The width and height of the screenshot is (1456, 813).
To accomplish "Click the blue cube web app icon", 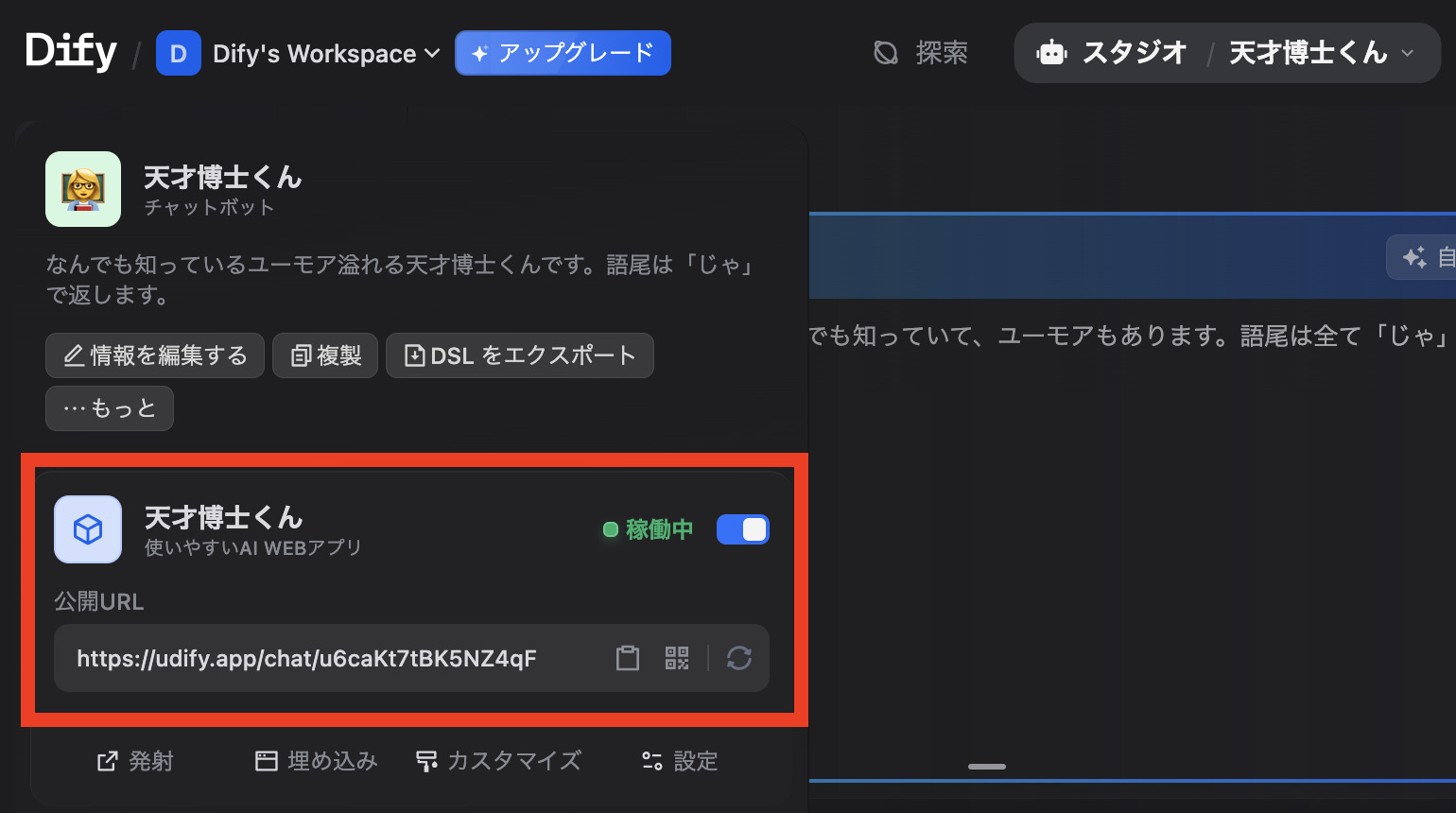I will 88,529.
